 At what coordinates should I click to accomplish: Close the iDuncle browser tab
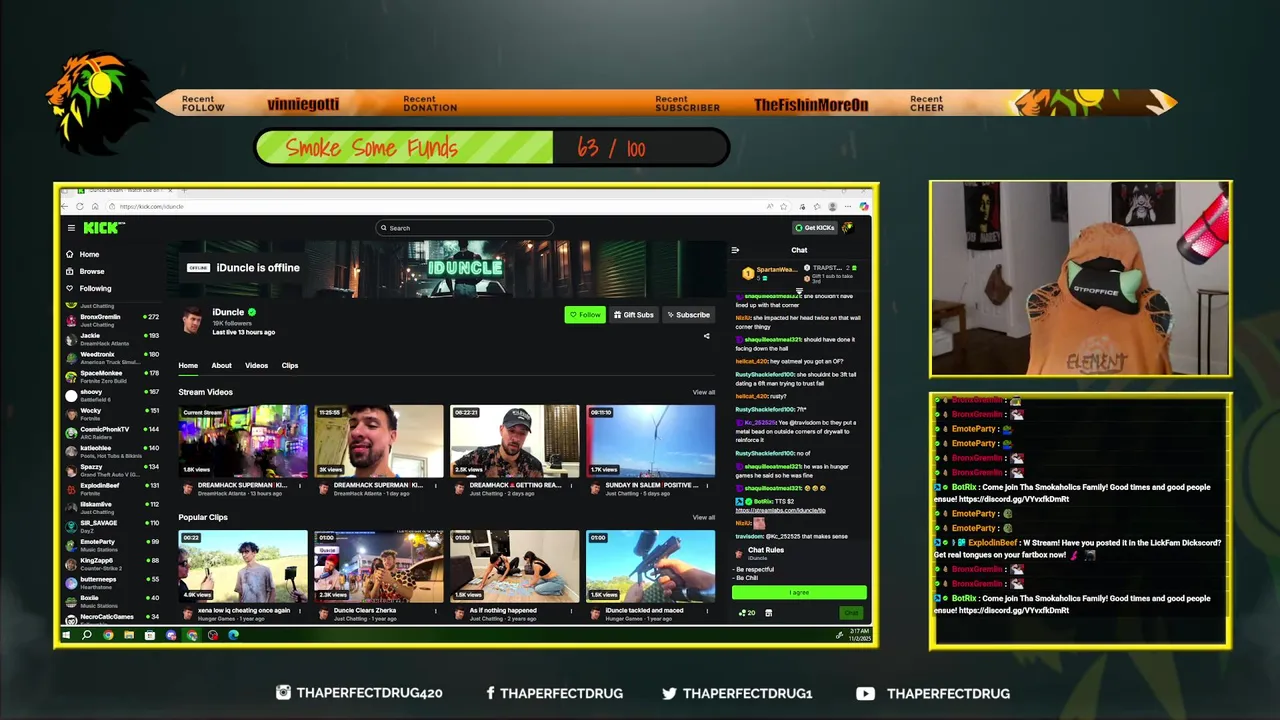[170, 190]
